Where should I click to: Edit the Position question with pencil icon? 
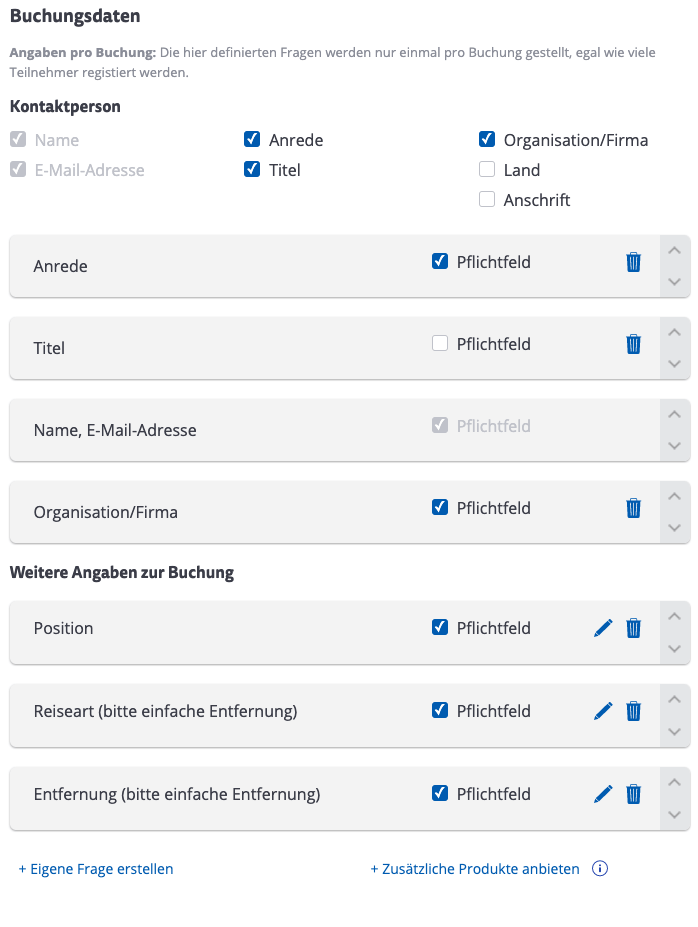[603, 628]
